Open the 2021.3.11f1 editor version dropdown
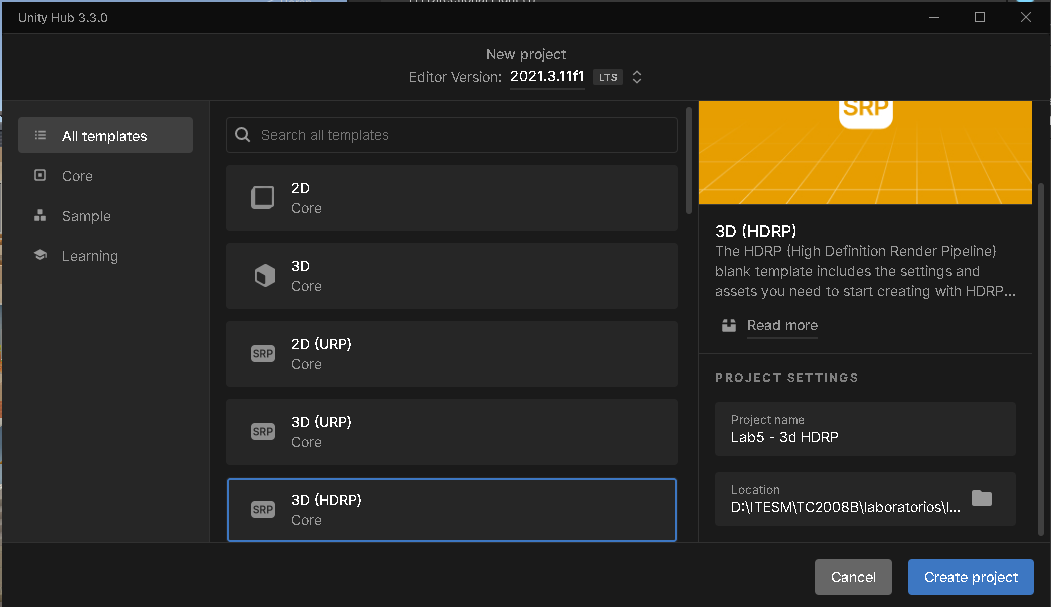1051x607 pixels. (x=547, y=77)
